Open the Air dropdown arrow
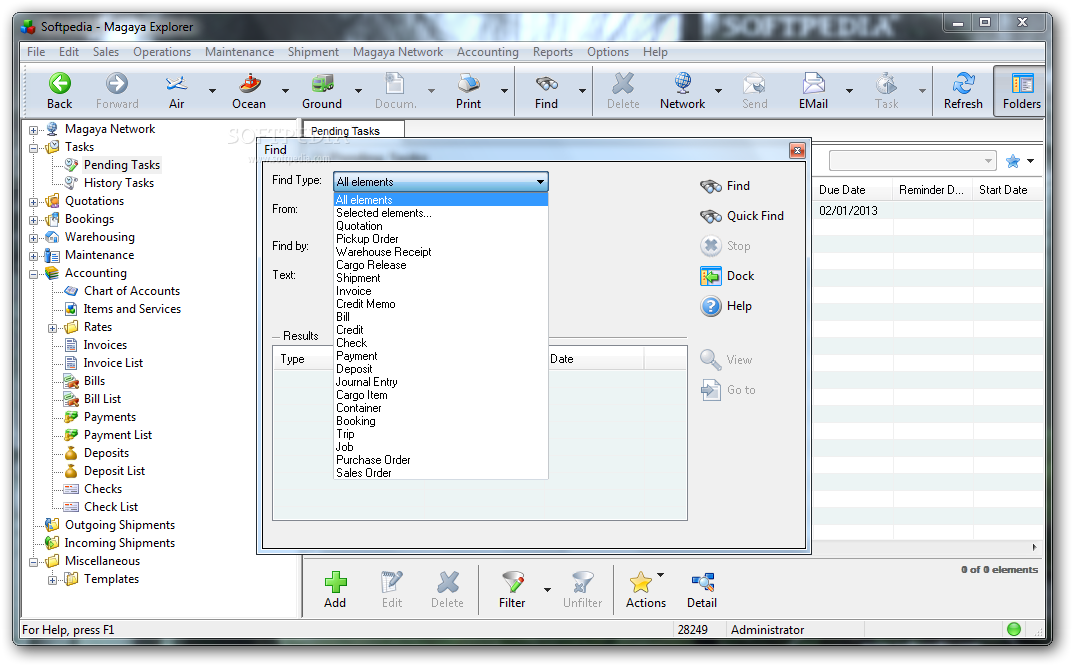1073x666 pixels. point(212,90)
